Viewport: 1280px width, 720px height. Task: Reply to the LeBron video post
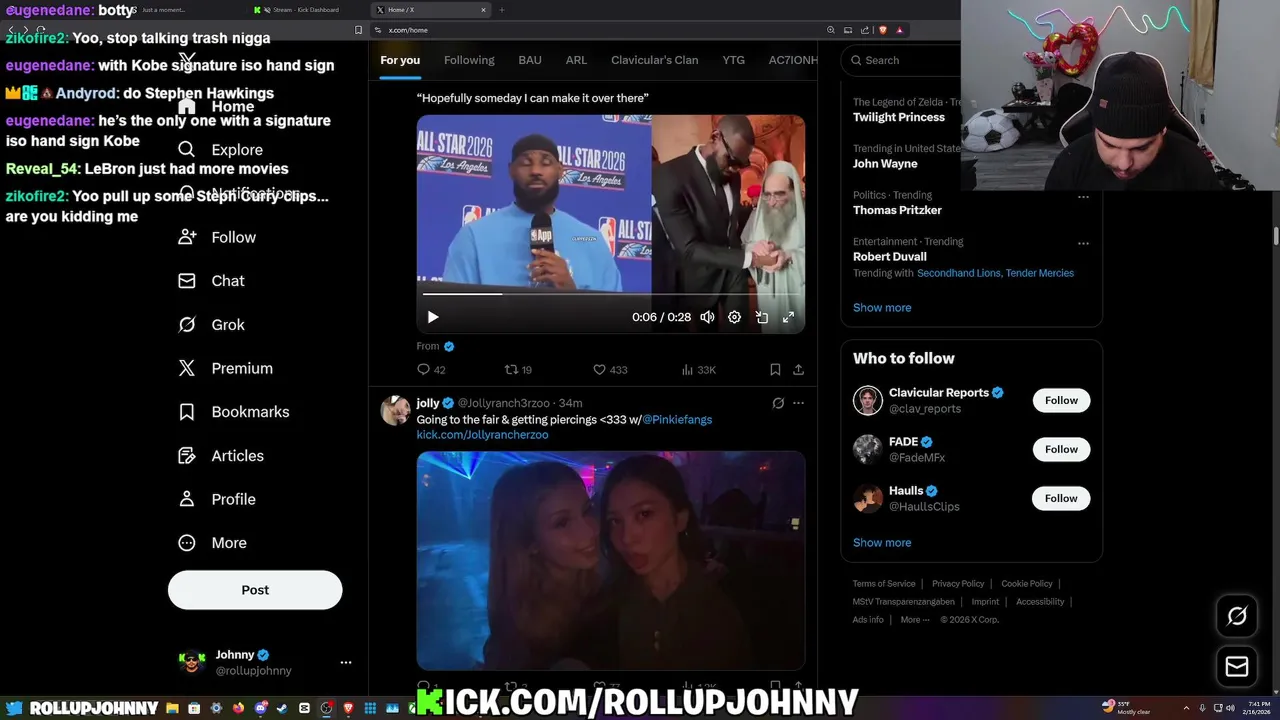click(431, 370)
